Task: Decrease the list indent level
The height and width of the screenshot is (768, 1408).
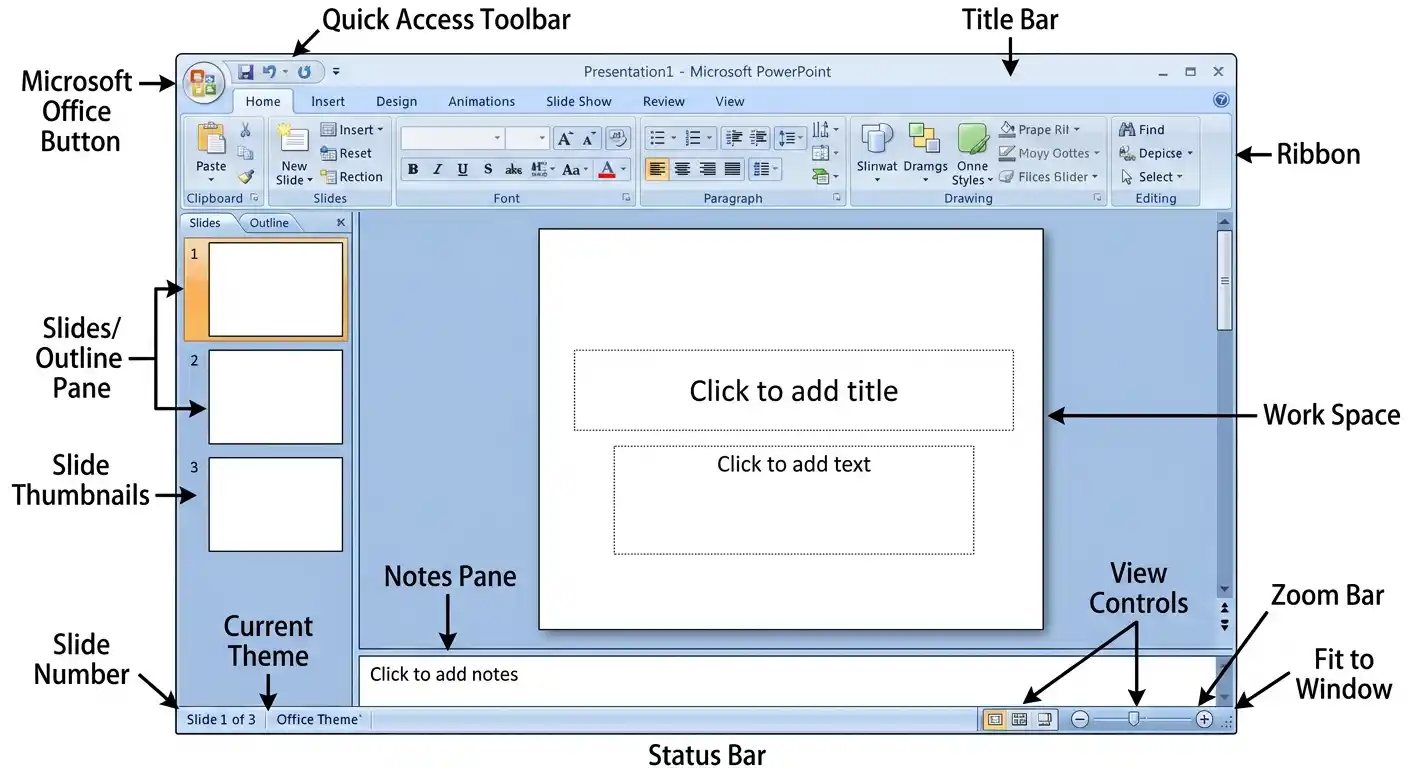Action: pos(733,138)
